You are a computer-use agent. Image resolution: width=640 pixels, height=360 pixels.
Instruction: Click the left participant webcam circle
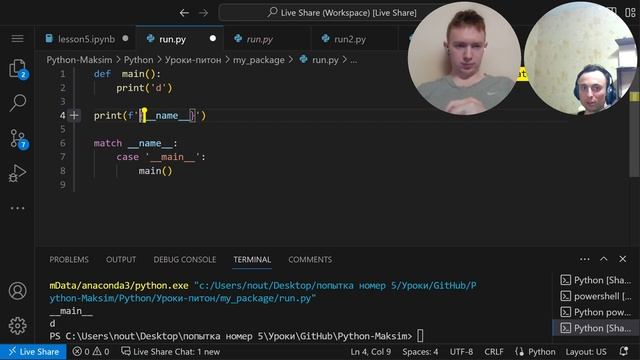point(464,58)
